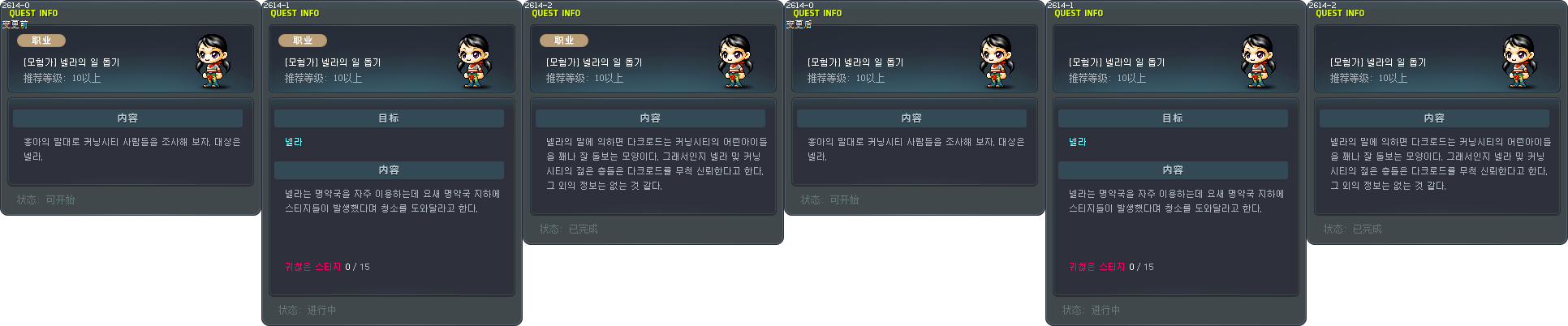Click 状态: 已完成 in 2614-2 panel with 职业 badge
Image resolution: width=1568 pixels, height=326 pixels.
pyautogui.click(x=569, y=229)
